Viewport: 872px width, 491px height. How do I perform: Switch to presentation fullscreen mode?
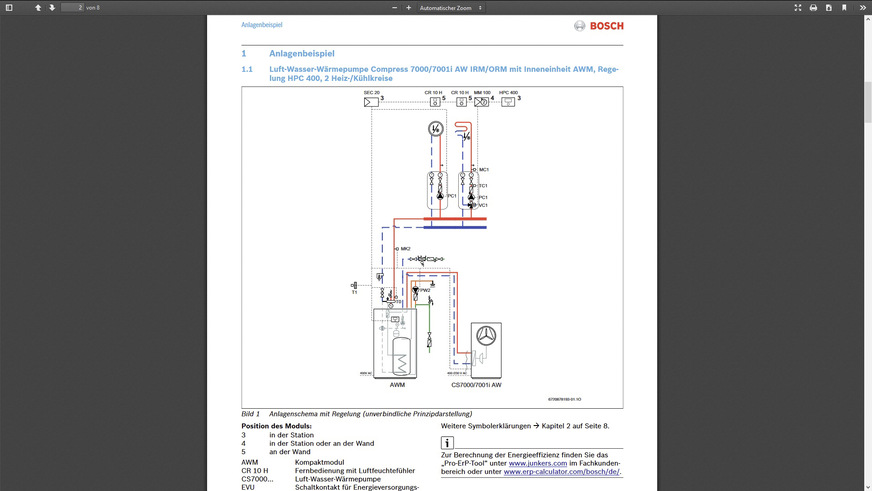[x=797, y=7]
